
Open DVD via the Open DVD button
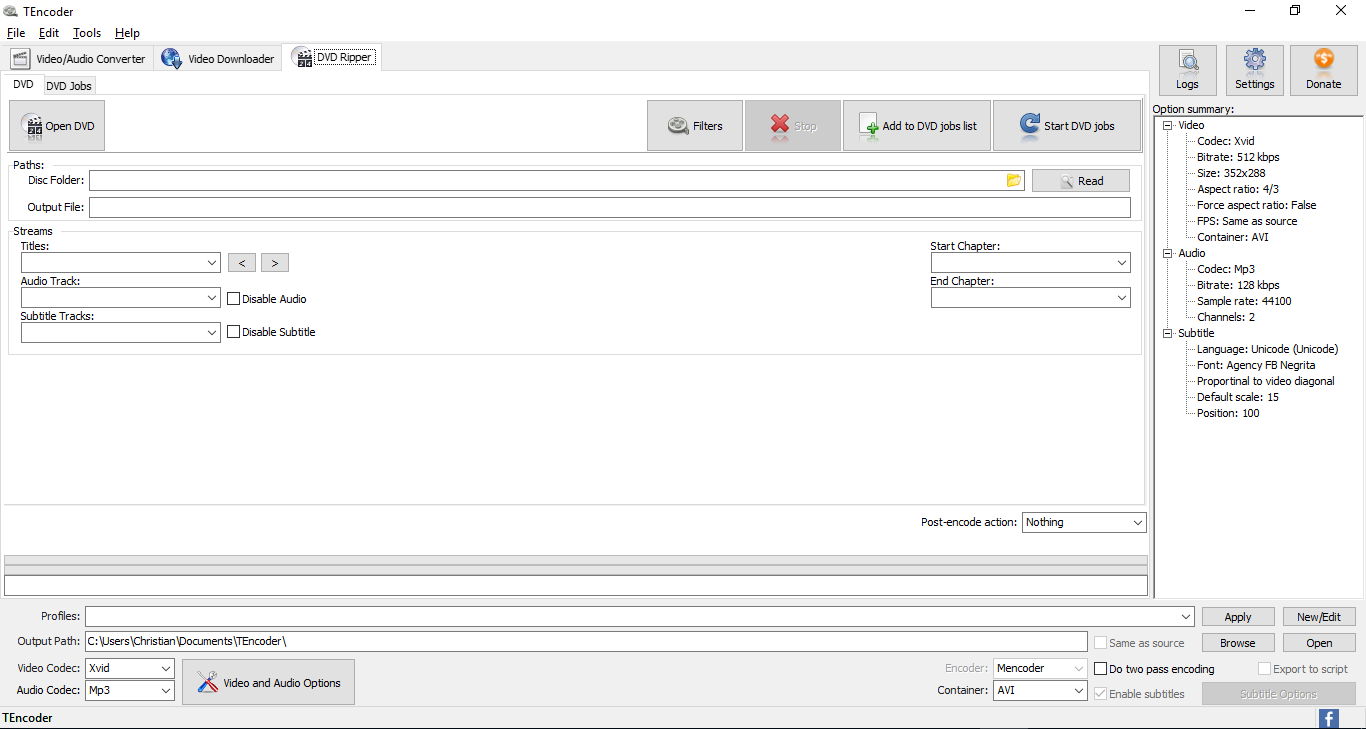tap(57, 126)
